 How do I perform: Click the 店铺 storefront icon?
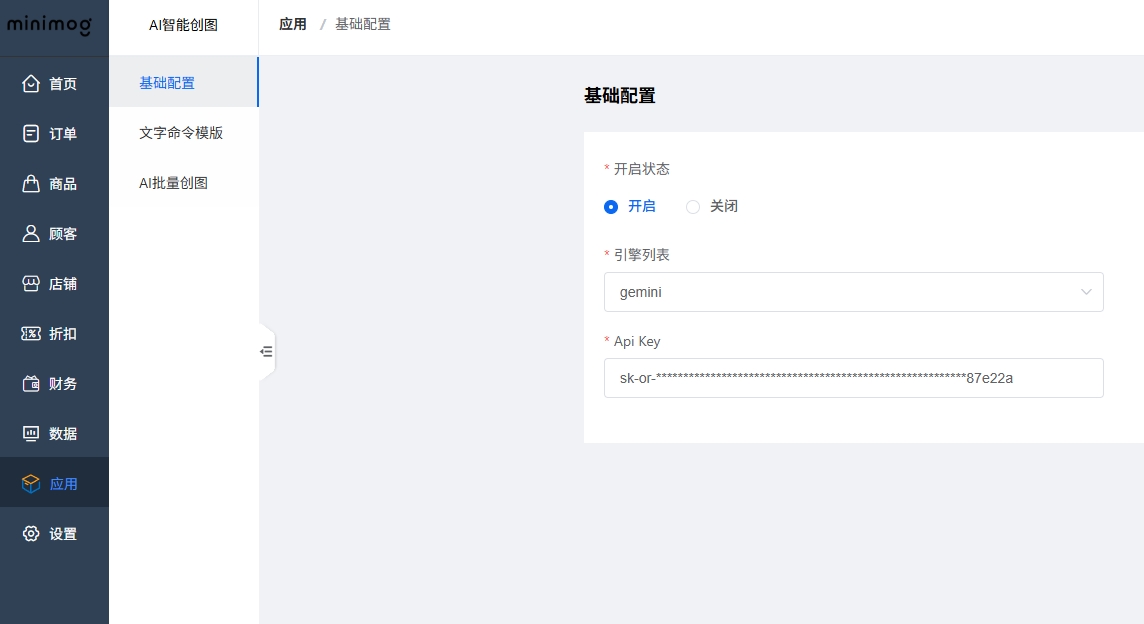pyautogui.click(x=31, y=284)
